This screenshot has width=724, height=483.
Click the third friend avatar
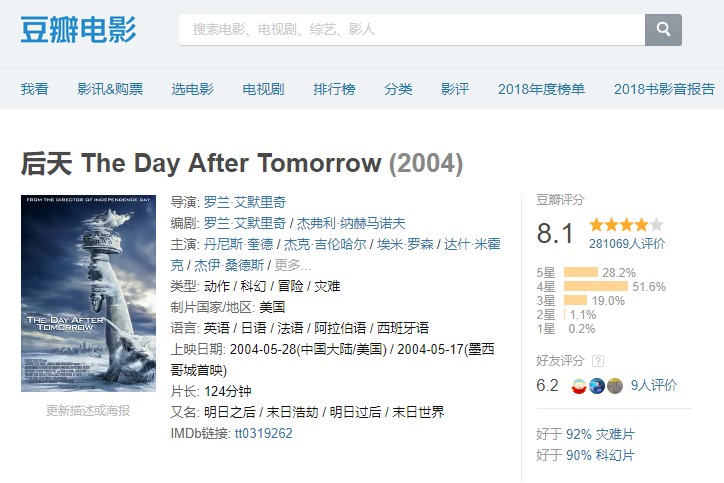[615, 386]
